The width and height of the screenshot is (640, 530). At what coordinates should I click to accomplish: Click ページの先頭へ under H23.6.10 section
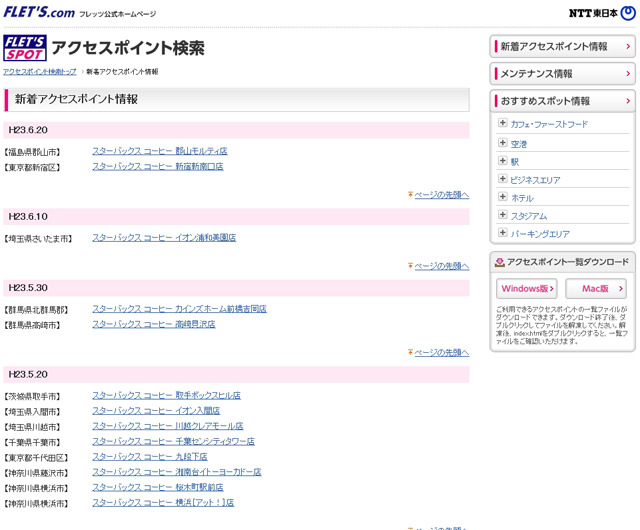point(442,266)
